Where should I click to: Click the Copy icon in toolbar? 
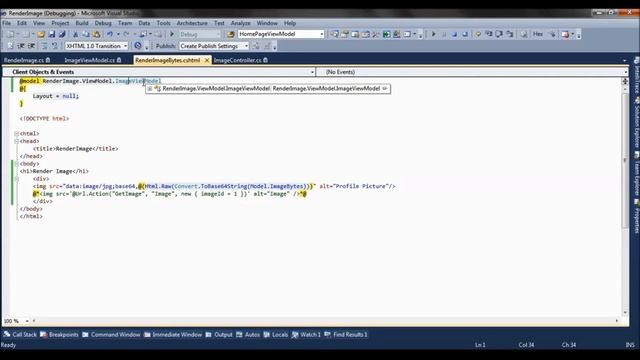coord(86,34)
